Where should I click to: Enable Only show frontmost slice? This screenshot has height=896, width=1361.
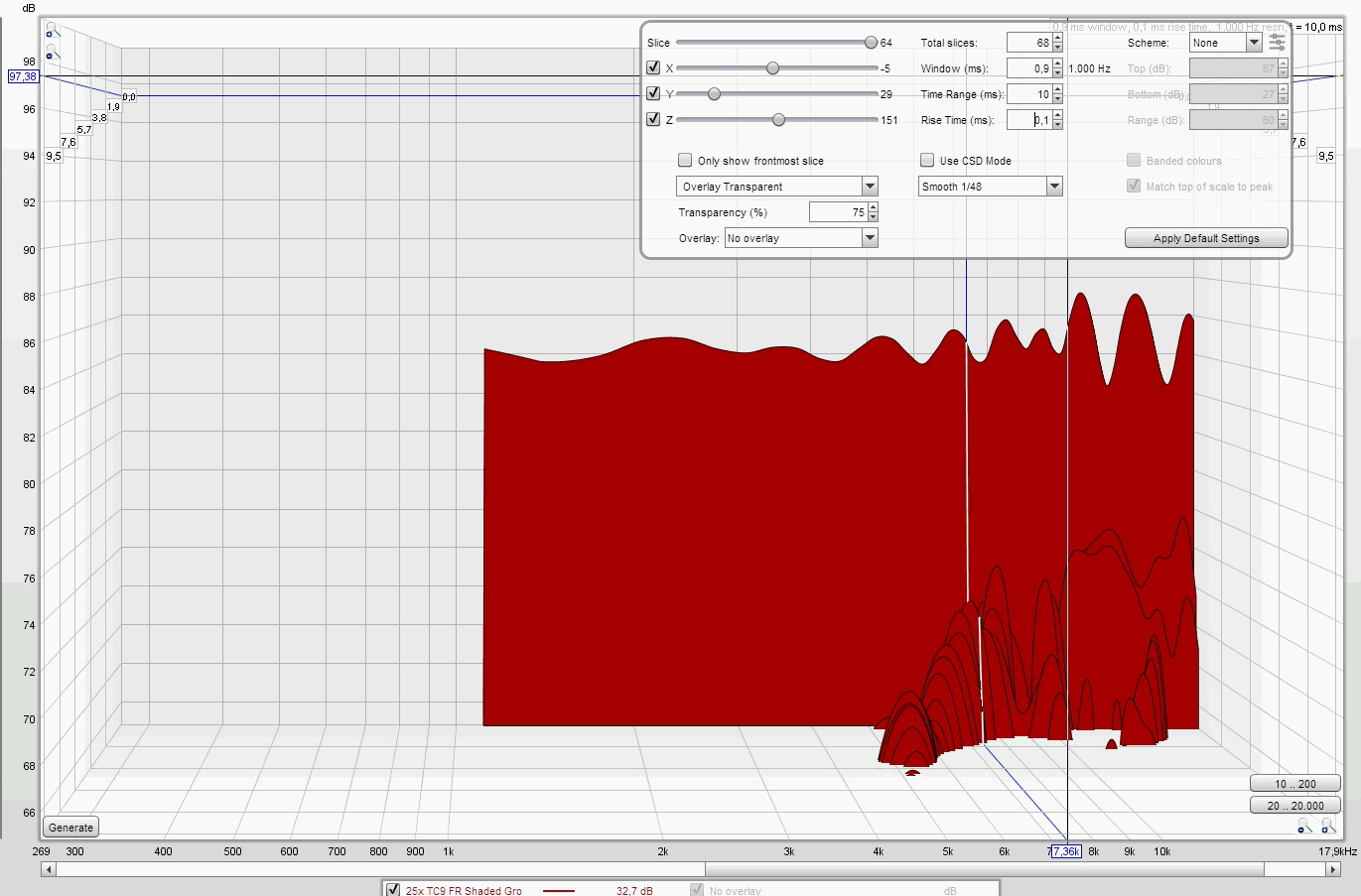[685, 160]
